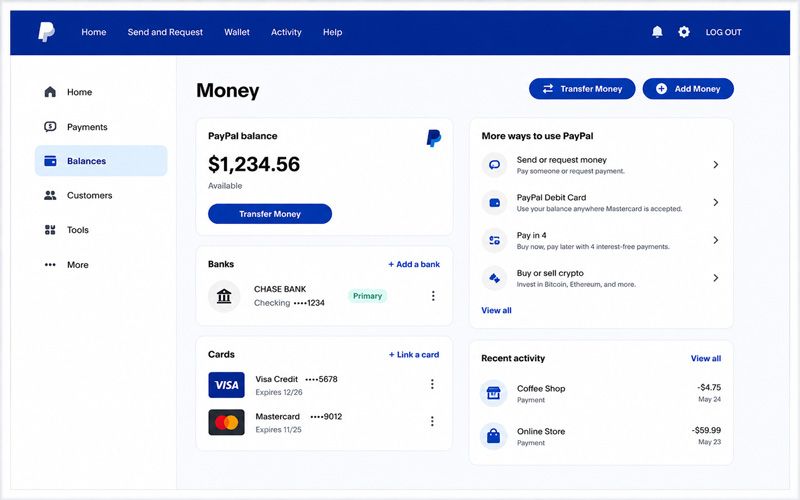Click the Mastercard logo
800x500 pixels.
[227, 422]
